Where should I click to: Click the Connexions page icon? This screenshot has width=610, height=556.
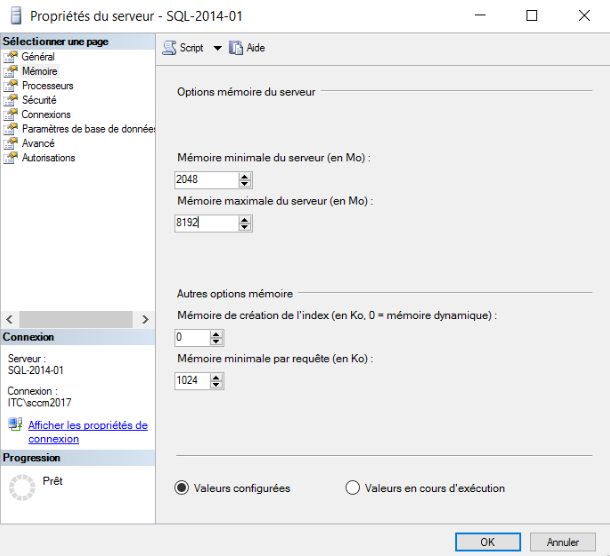[11, 114]
